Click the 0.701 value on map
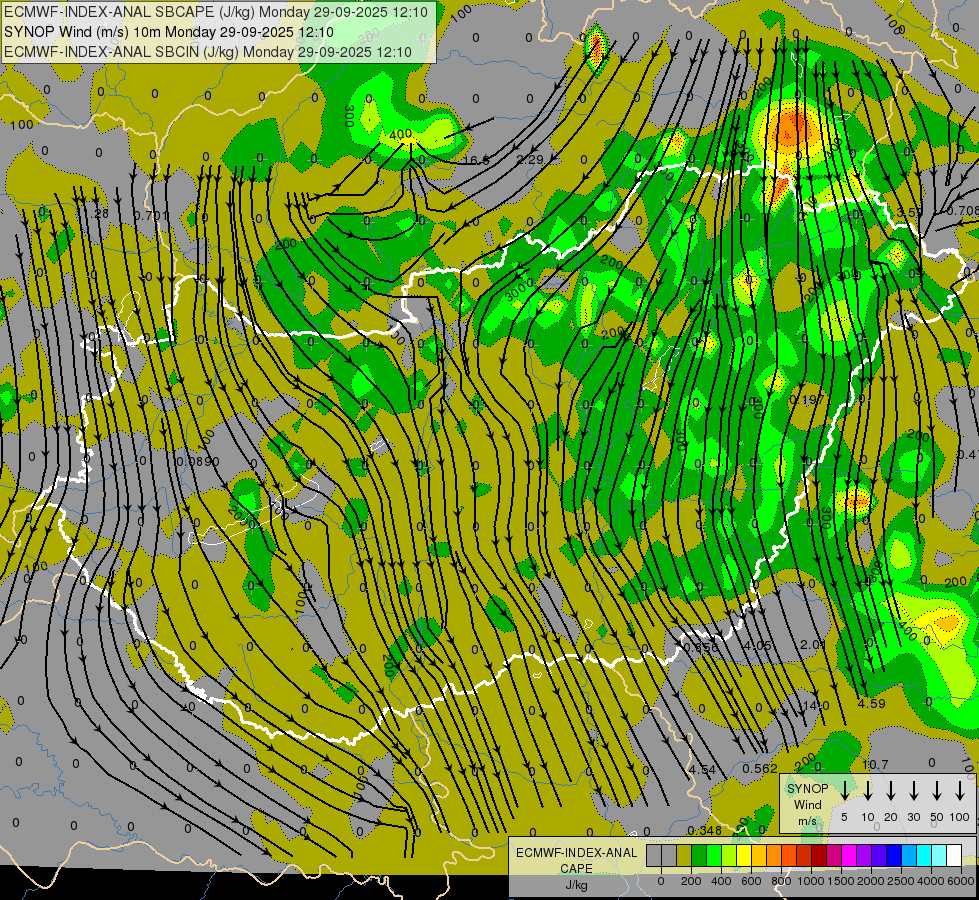This screenshot has height=900, width=979. coord(151,215)
